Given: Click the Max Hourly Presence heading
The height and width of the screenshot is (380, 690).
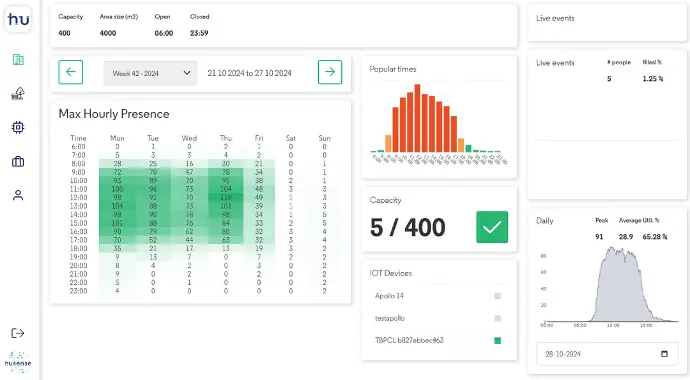Looking at the screenshot, I should pyautogui.click(x=114, y=114).
